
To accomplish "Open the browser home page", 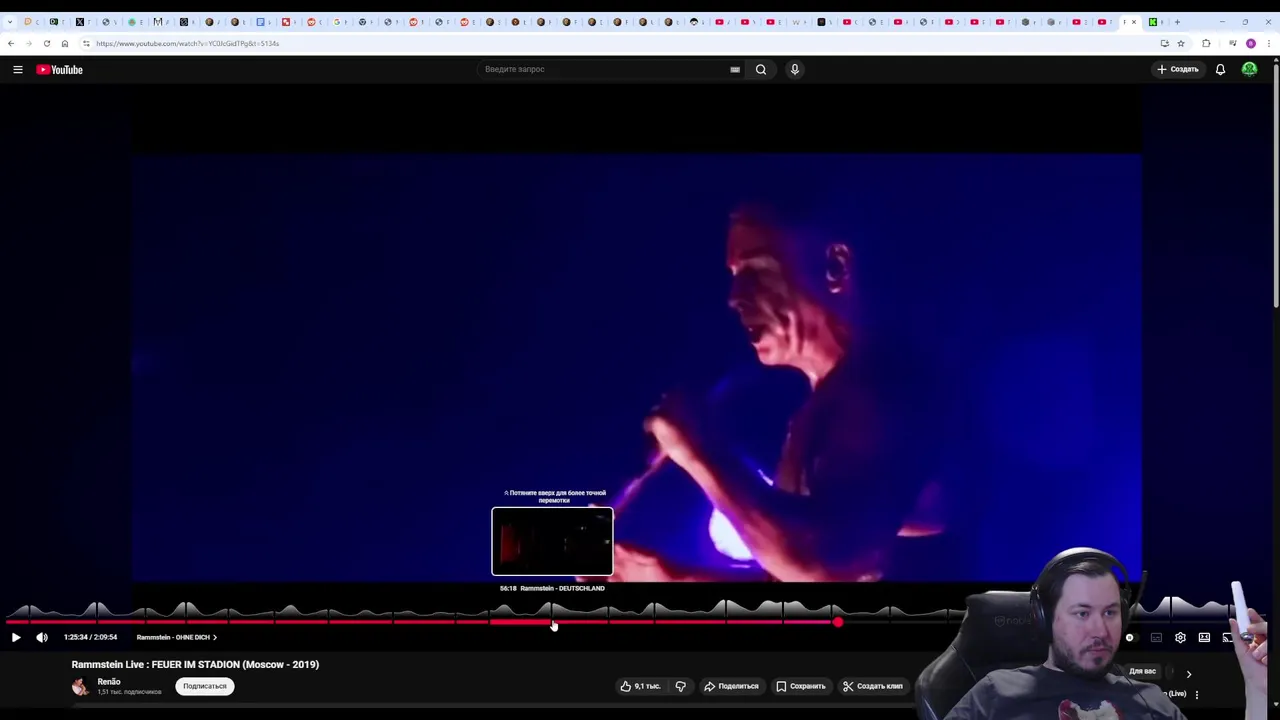I will coord(65,43).
